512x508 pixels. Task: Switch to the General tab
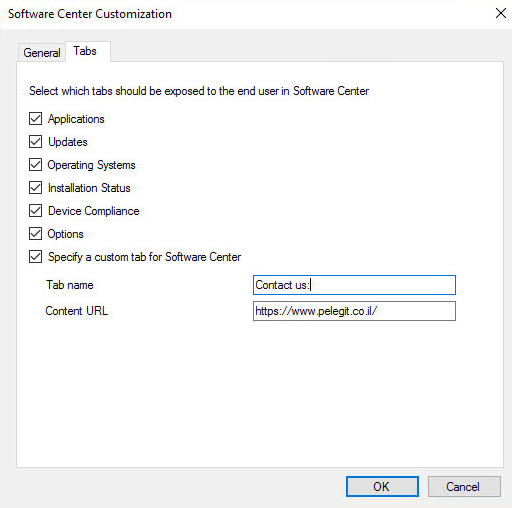click(41, 53)
